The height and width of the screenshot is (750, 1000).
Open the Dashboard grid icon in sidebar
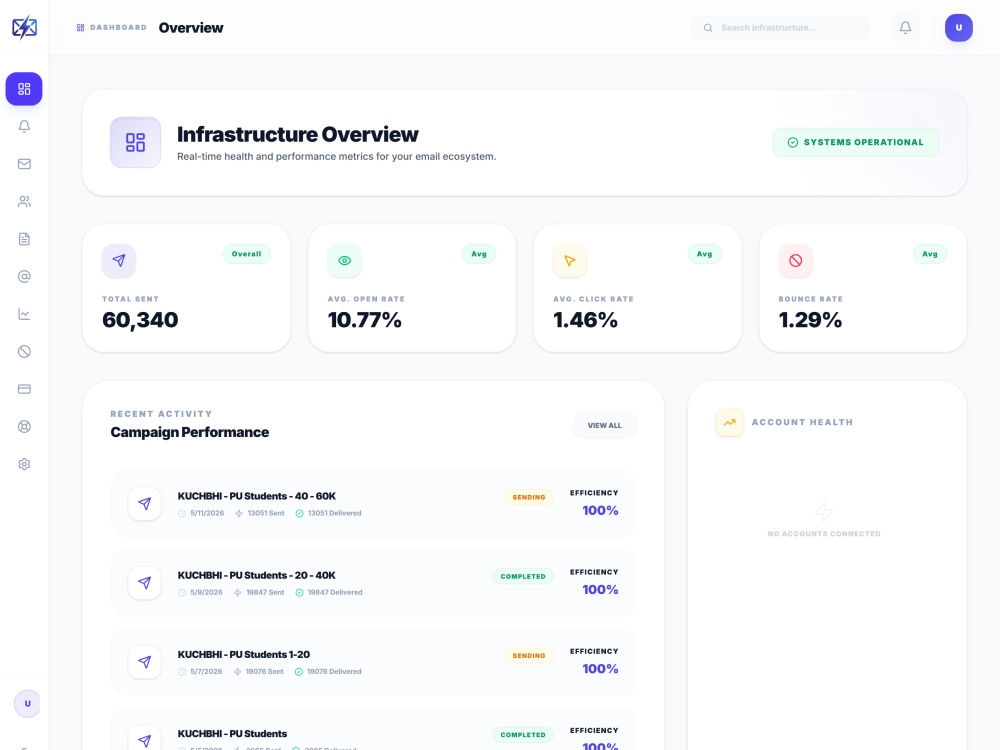[24, 89]
